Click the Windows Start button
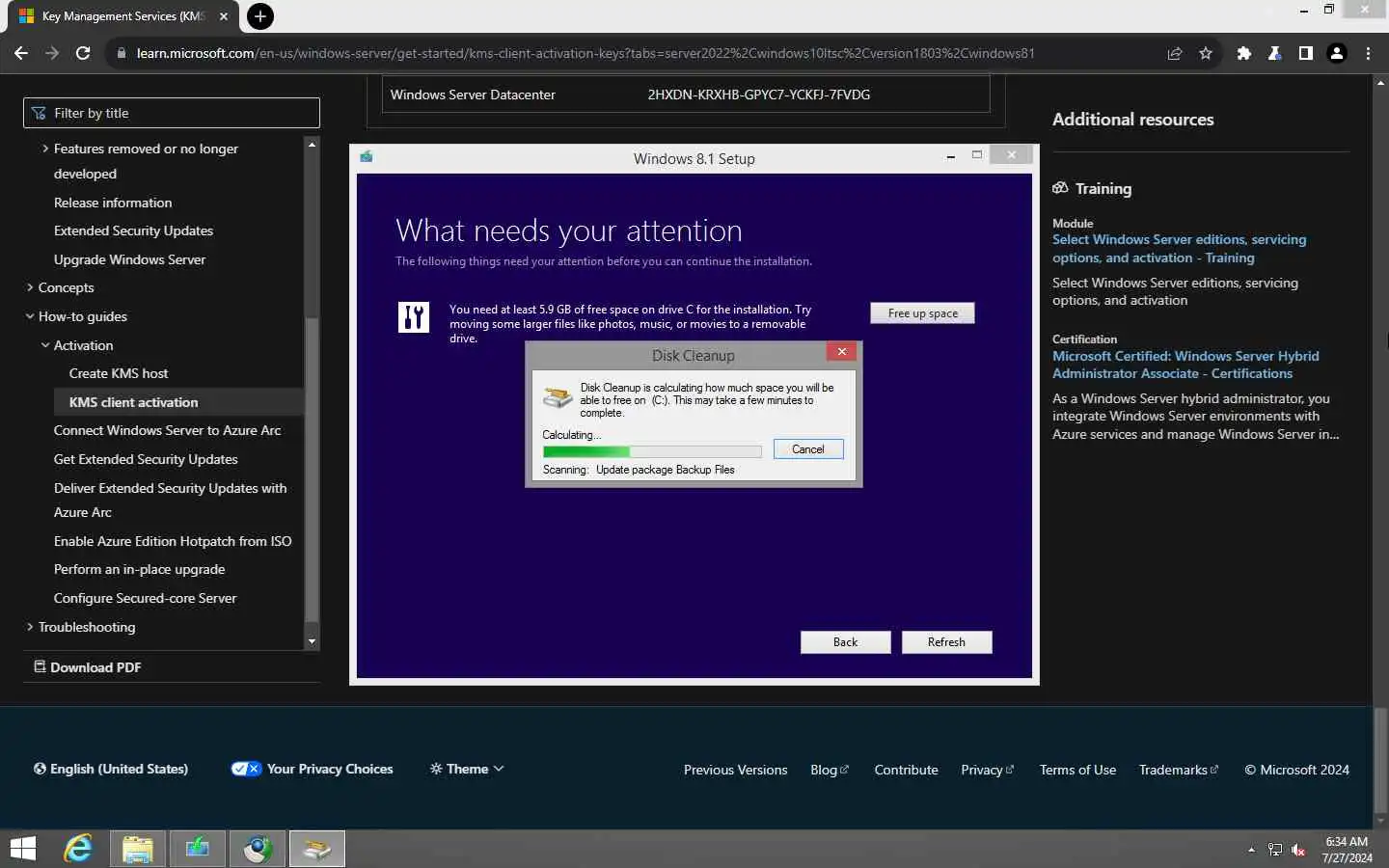Image resolution: width=1389 pixels, height=868 pixels. 23,849
